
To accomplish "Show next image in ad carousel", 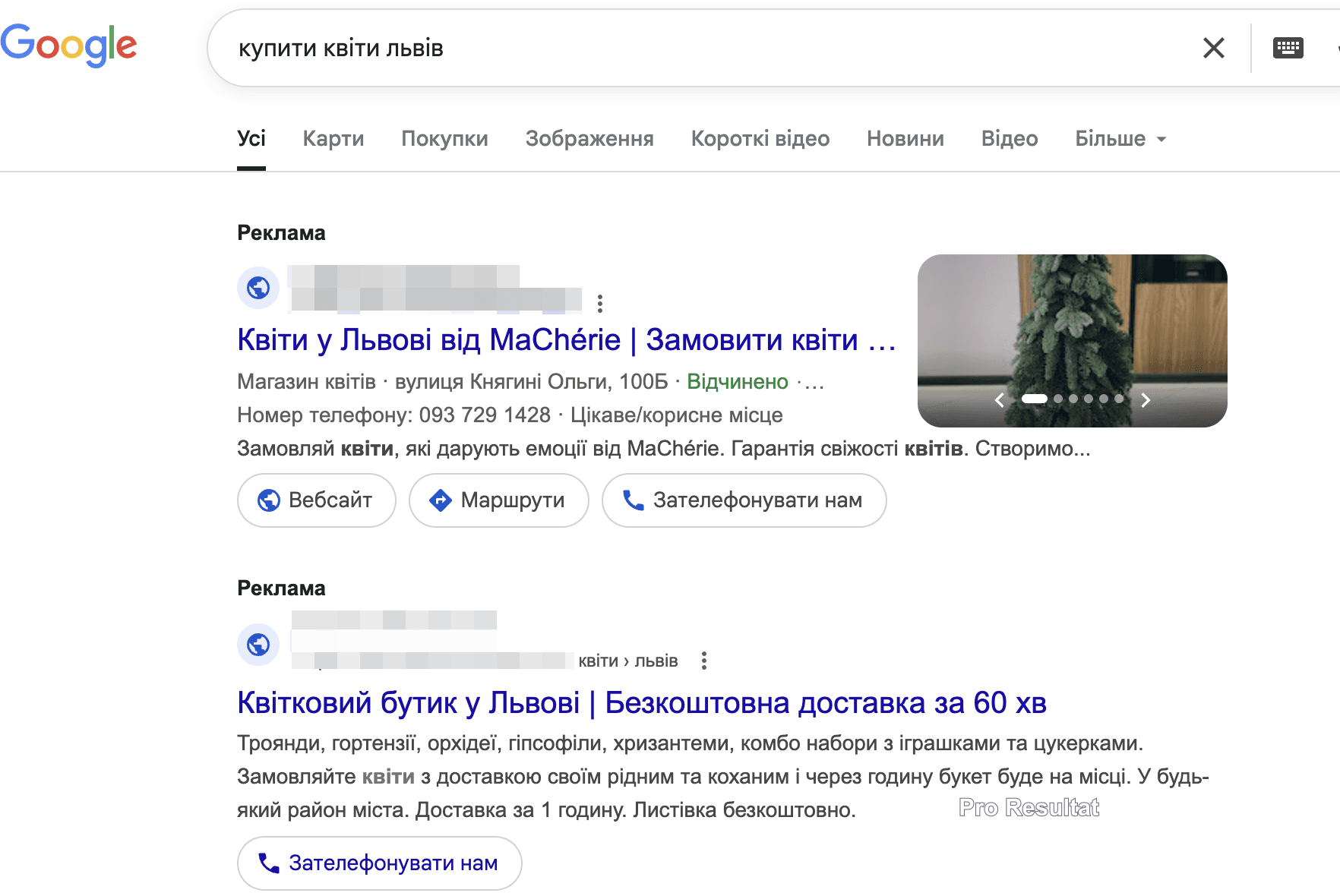I will [1146, 400].
